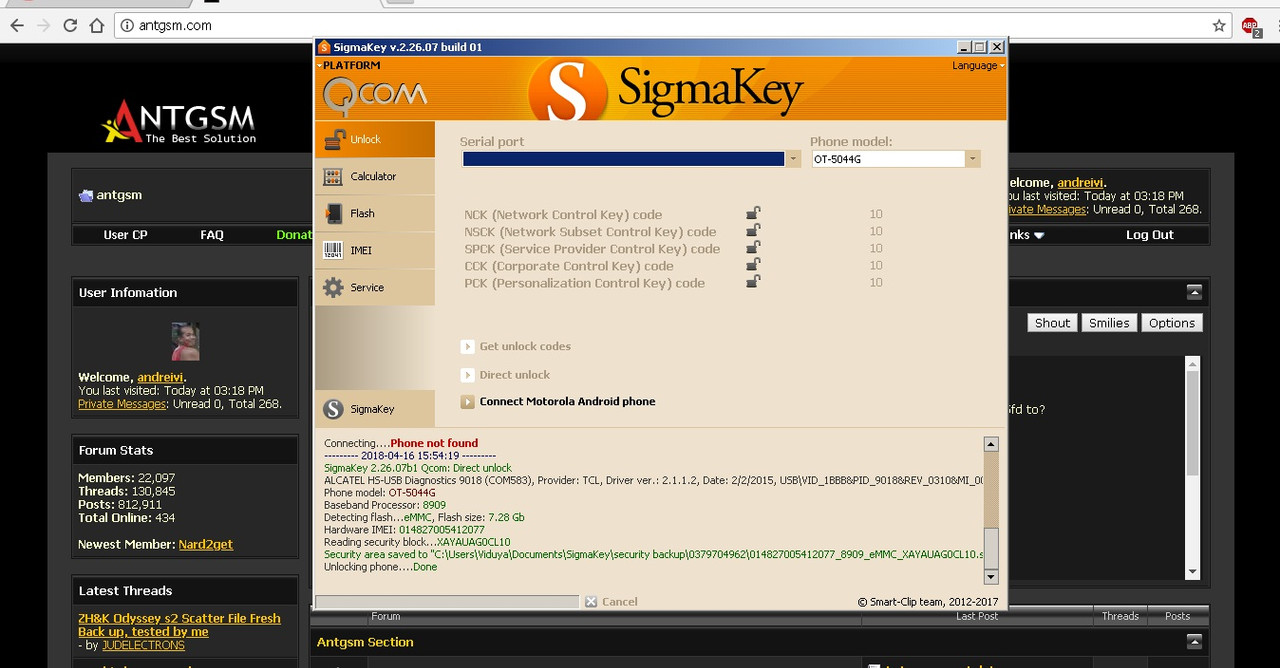Click the user avatar thumbnail
The height and width of the screenshot is (668, 1280).
(x=185, y=341)
